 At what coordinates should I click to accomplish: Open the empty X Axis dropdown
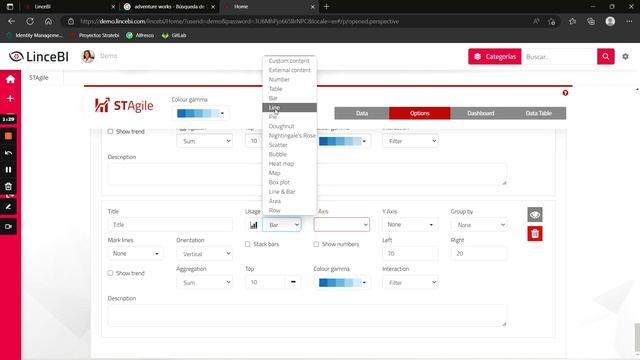pyautogui.click(x=342, y=224)
